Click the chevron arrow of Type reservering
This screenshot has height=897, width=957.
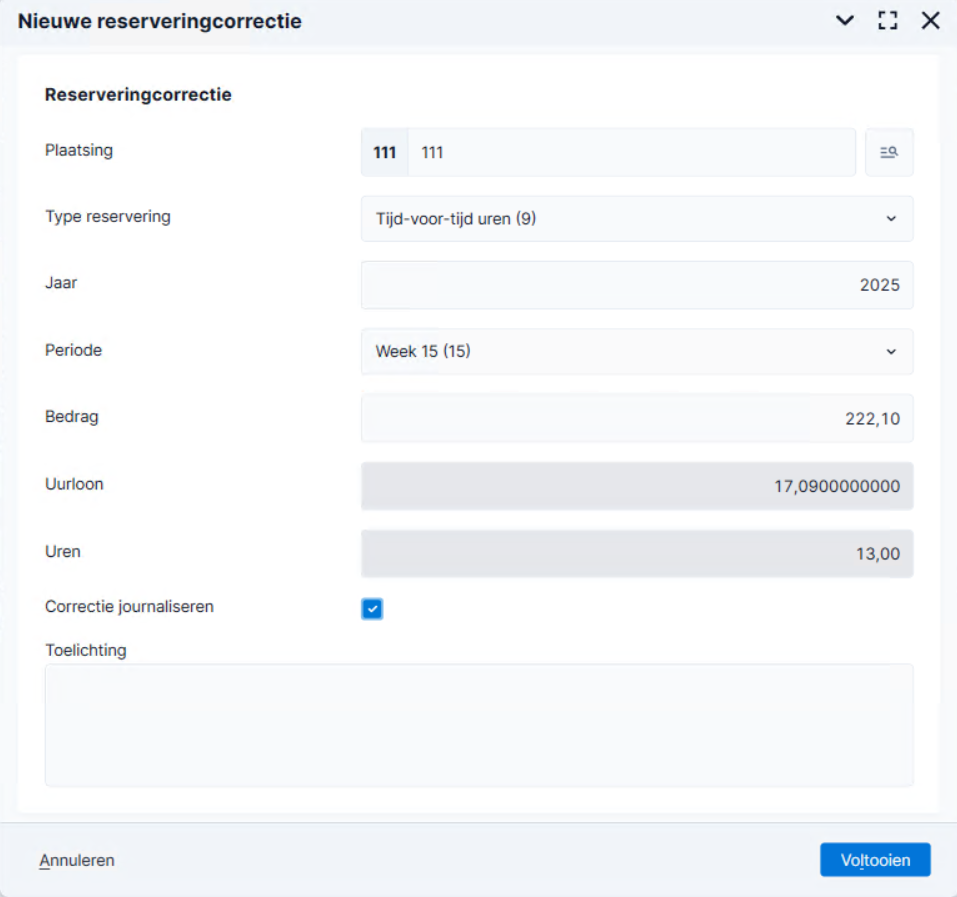pyautogui.click(x=891, y=218)
